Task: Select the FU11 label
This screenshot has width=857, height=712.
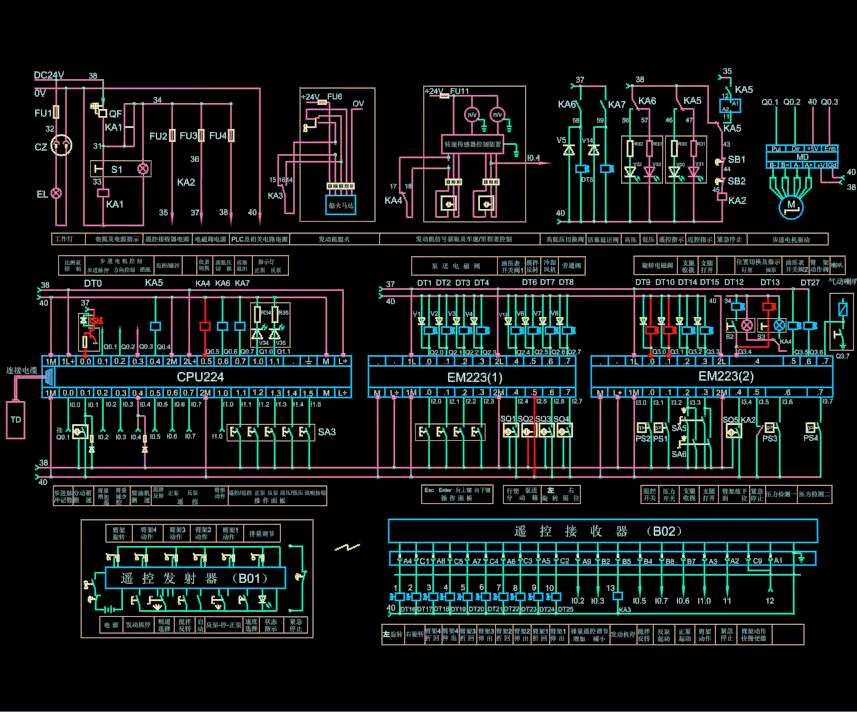Action: coord(459,91)
